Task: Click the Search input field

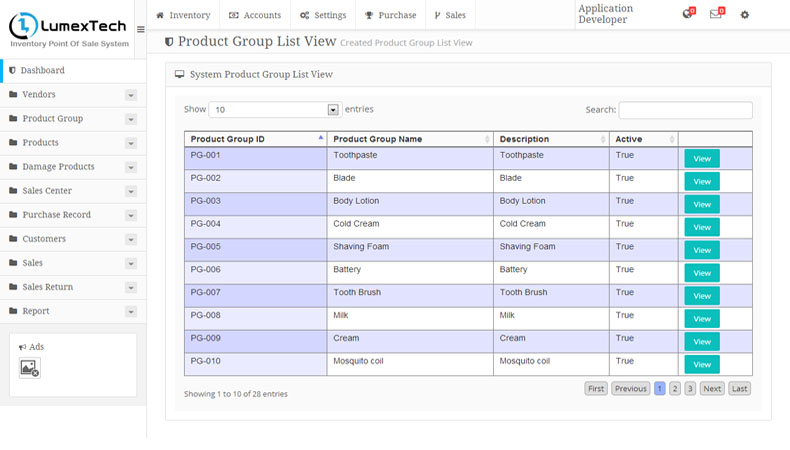Action: pyautogui.click(x=685, y=110)
